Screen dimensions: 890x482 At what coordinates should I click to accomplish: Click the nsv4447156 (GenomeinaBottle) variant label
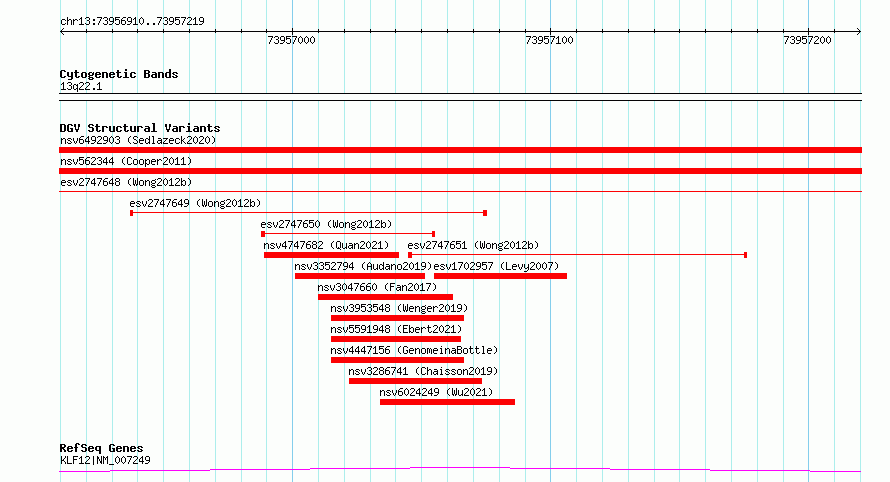[414, 350]
